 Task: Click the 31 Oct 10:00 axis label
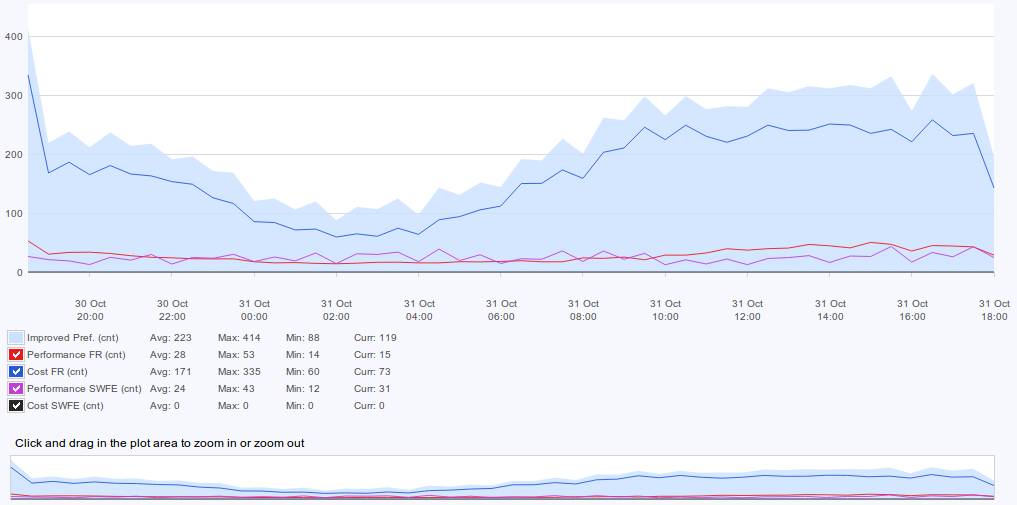pyautogui.click(x=665, y=310)
